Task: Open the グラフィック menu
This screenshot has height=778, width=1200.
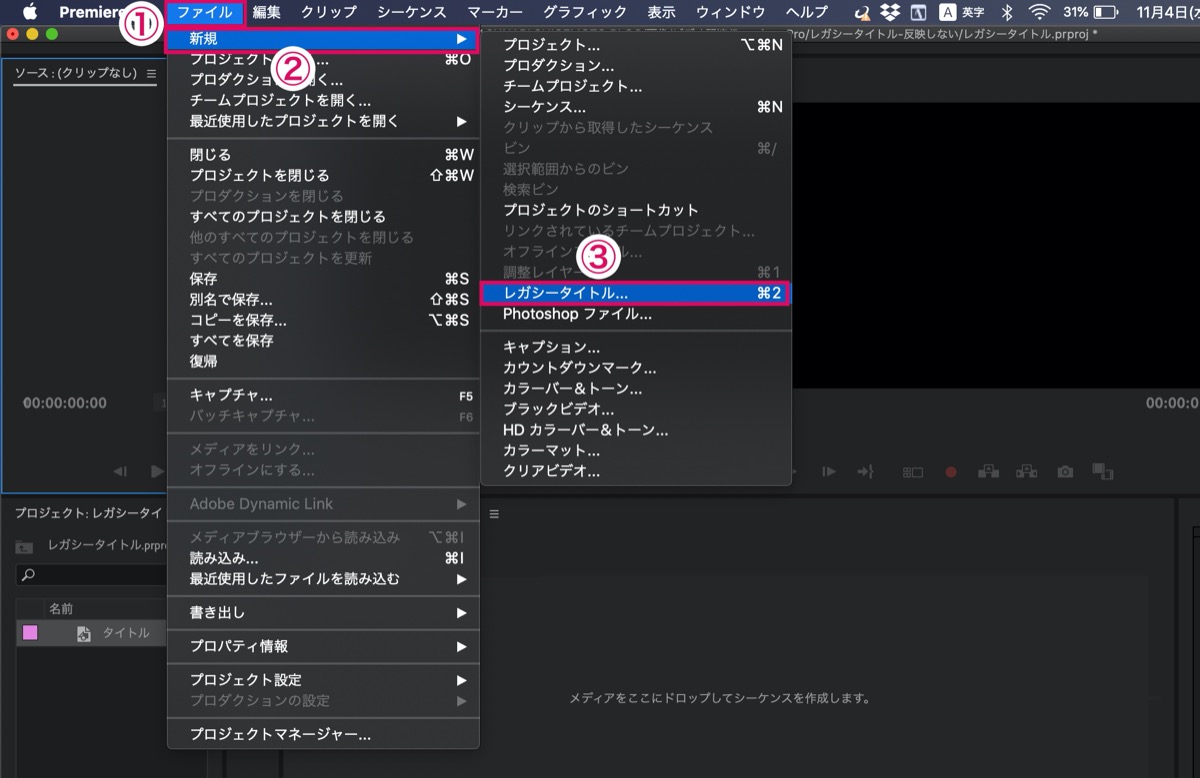Action: pyautogui.click(x=585, y=12)
